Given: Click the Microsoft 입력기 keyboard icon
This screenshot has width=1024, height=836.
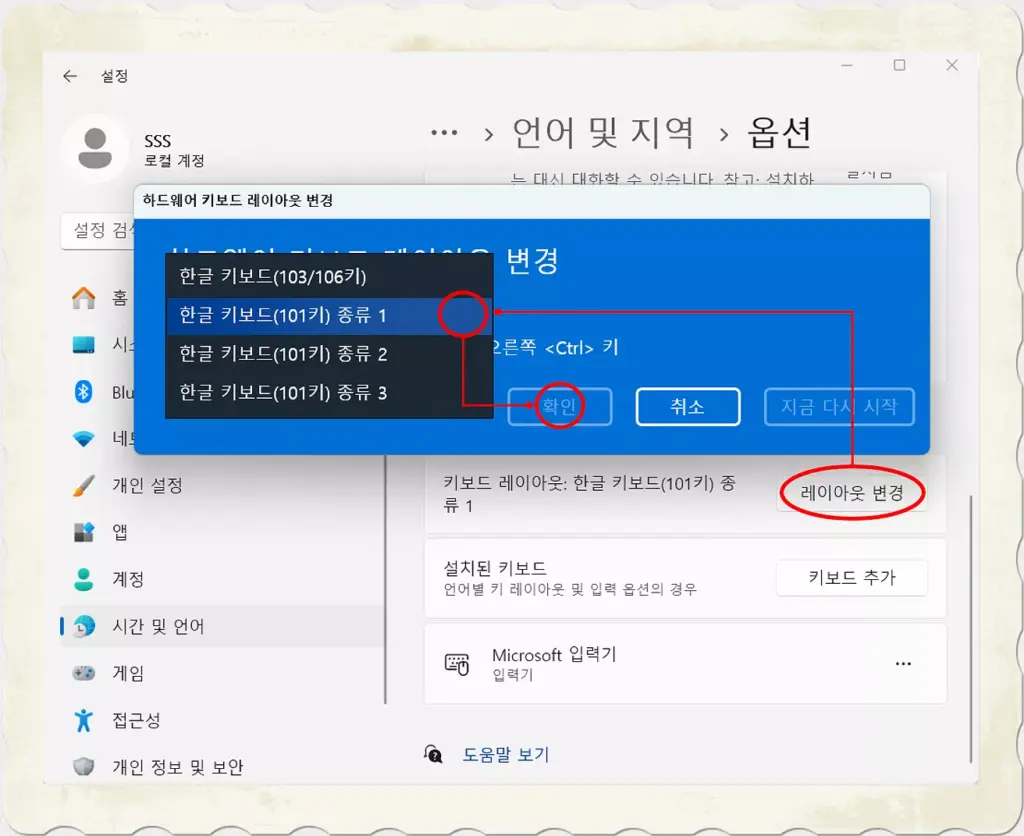Looking at the screenshot, I should pyautogui.click(x=454, y=663).
